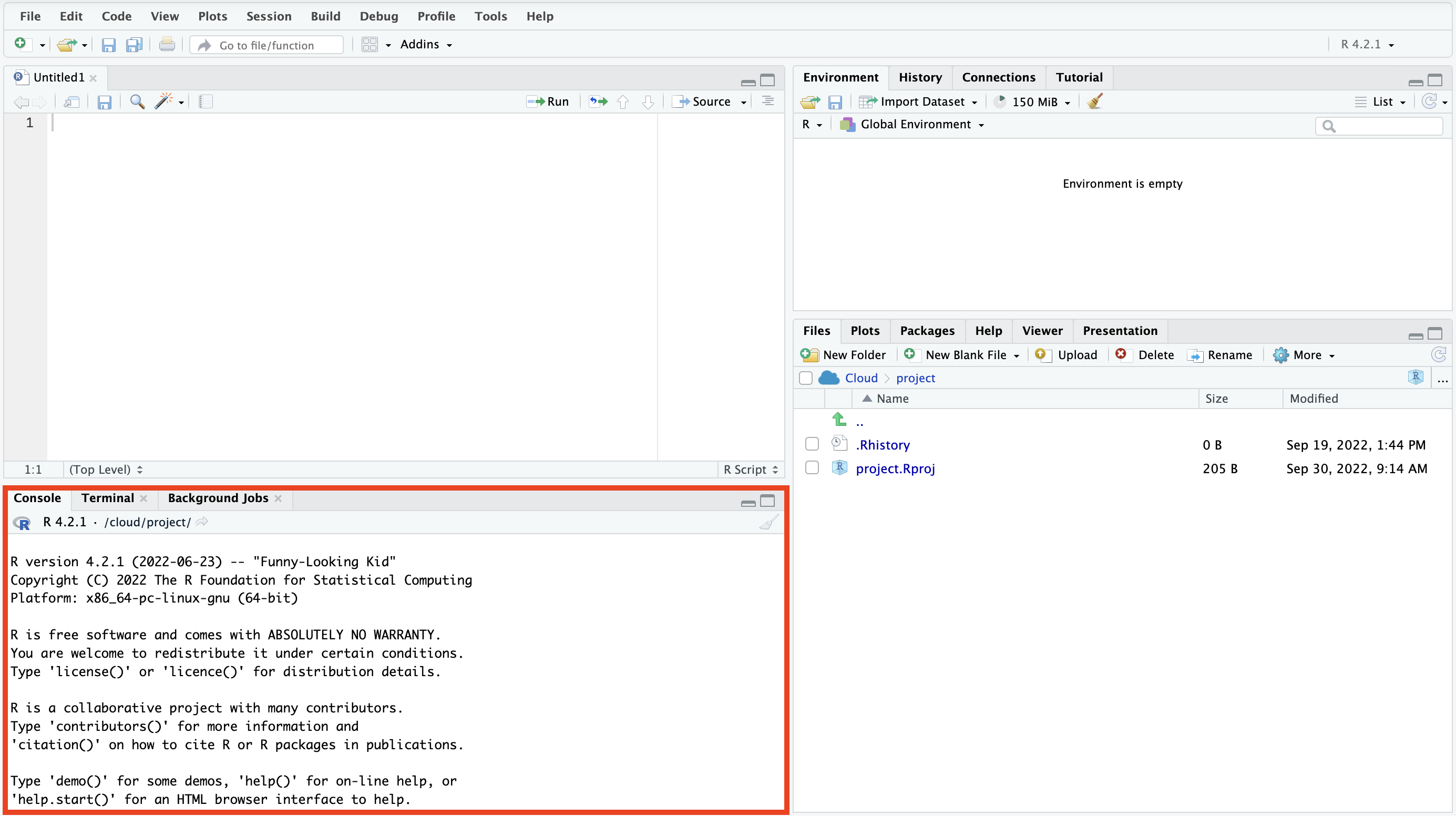Navigate to Cloud via the breadcrumb link
Image resolution: width=1456 pixels, height=816 pixels.
(x=860, y=378)
